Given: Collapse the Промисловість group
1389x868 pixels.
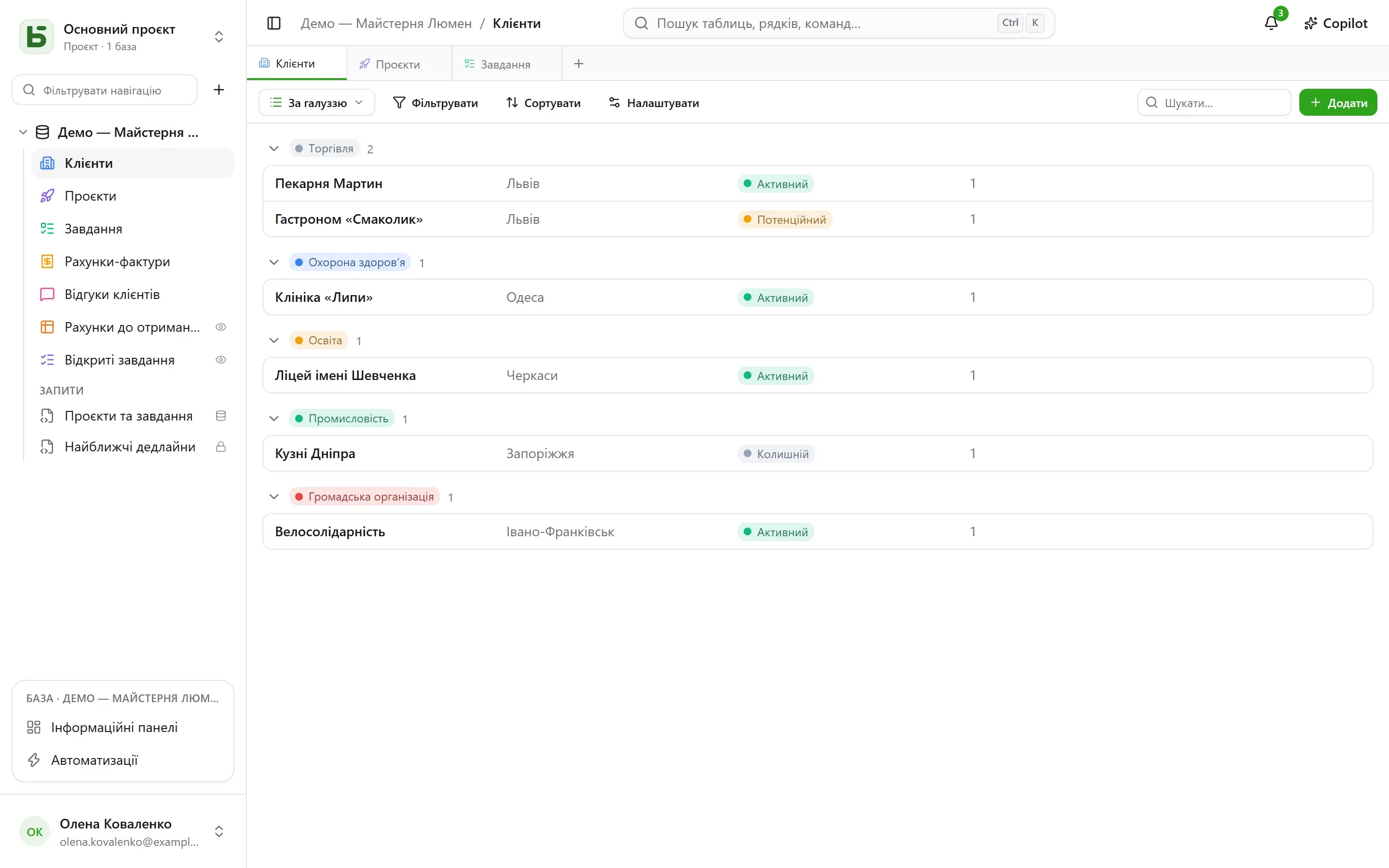Looking at the screenshot, I should click(x=274, y=419).
